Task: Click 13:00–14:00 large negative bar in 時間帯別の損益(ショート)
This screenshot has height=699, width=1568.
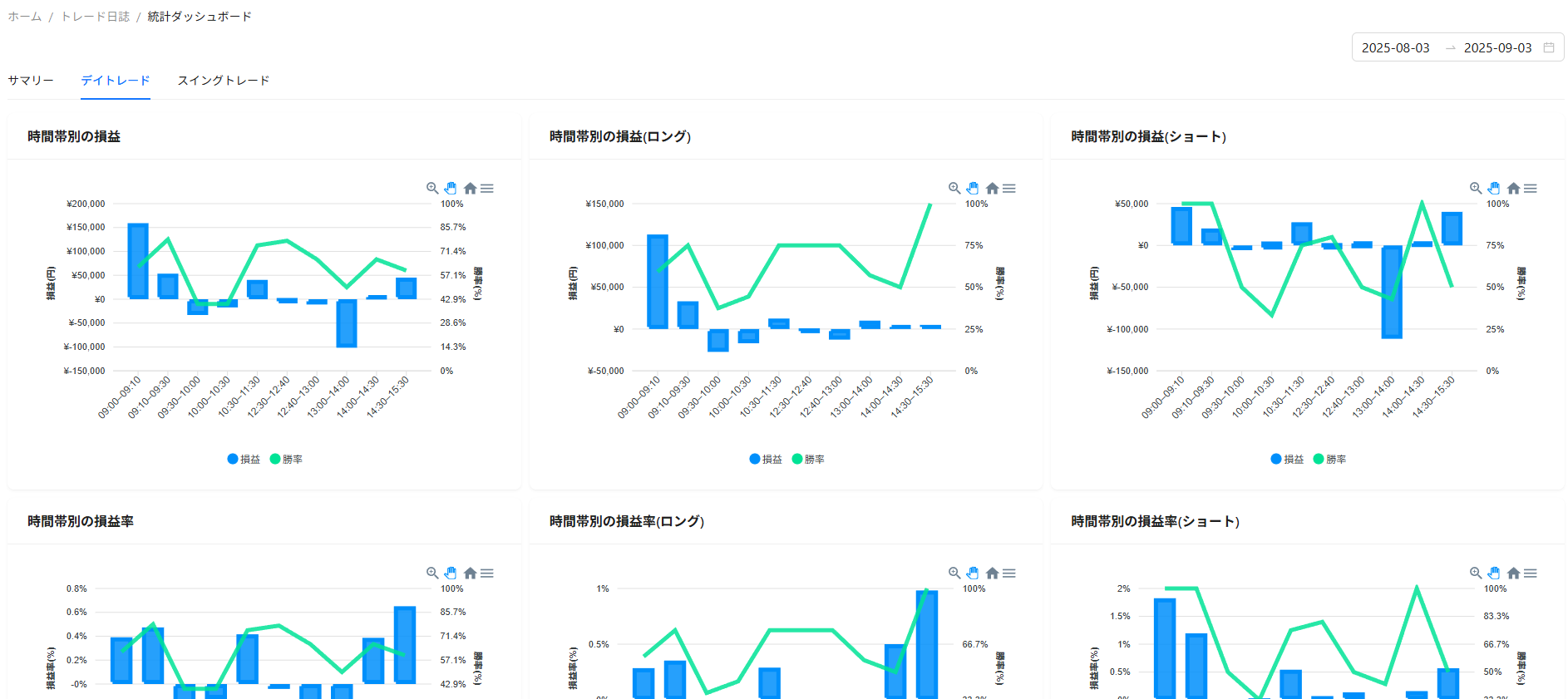Action: [1392, 292]
